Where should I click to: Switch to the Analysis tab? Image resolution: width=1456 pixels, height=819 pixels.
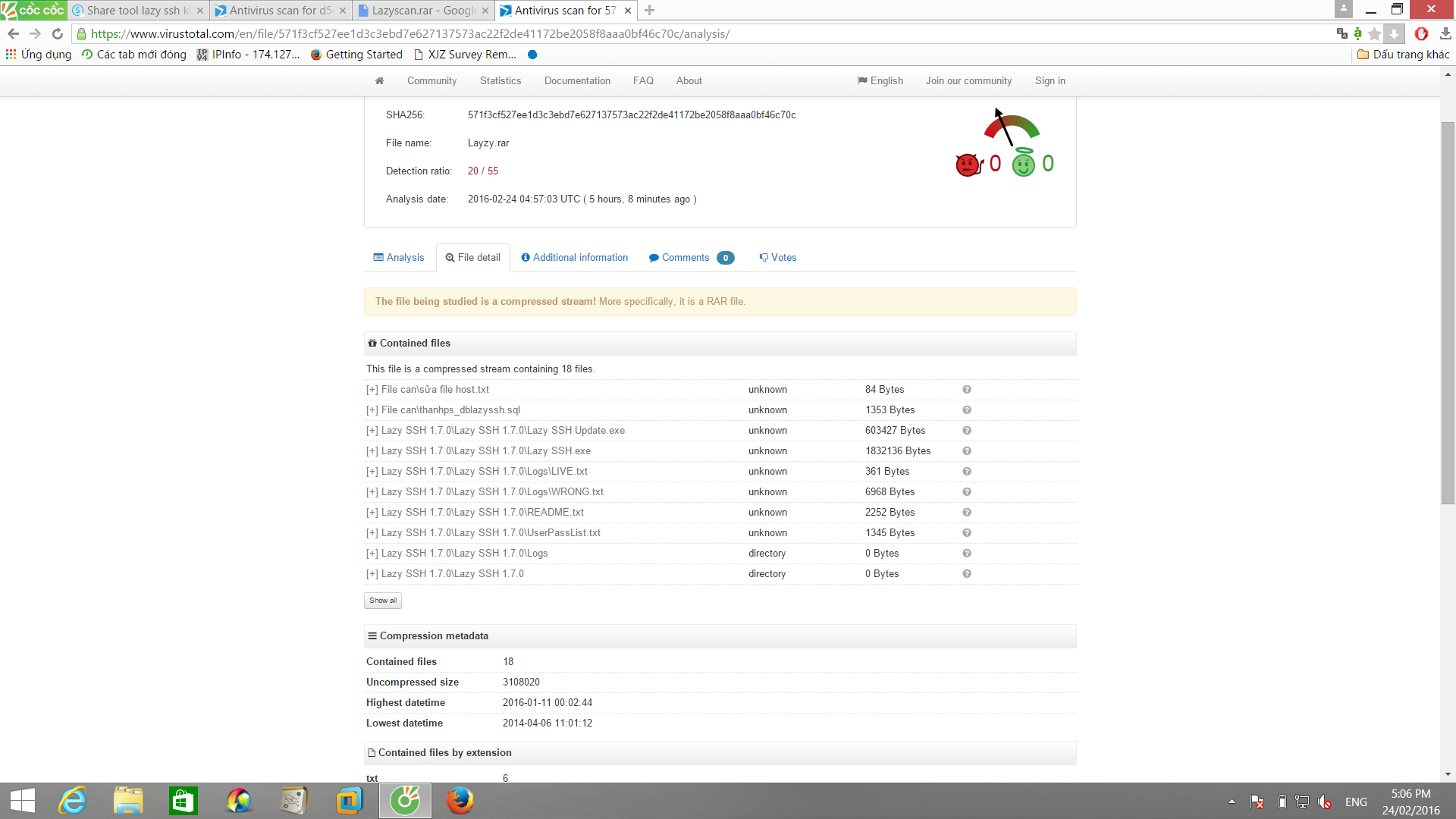[x=399, y=257]
